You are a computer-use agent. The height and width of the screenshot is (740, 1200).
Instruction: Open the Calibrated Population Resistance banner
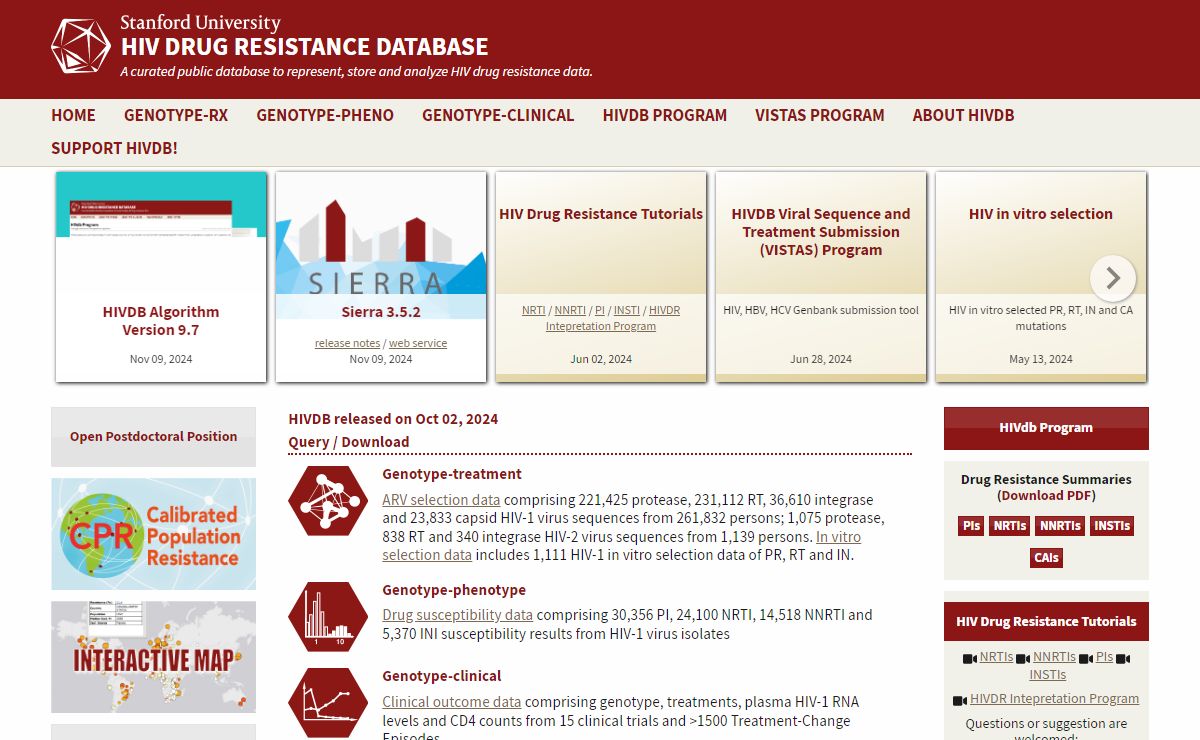pyautogui.click(x=153, y=534)
